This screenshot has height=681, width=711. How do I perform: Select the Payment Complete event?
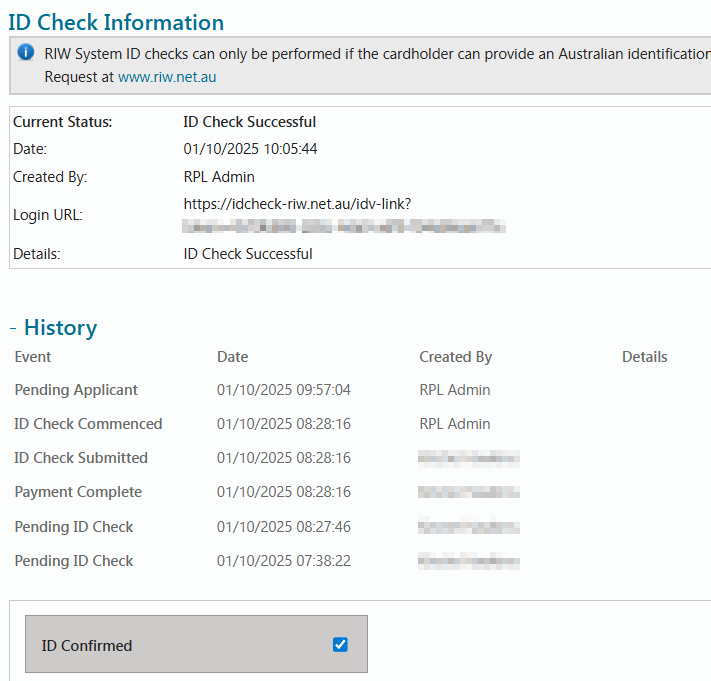(x=78, y=492)
